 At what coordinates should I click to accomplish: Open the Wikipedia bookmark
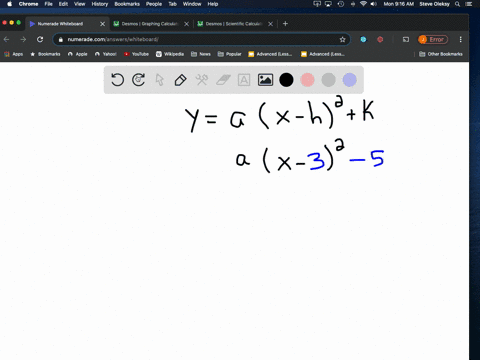170,54
